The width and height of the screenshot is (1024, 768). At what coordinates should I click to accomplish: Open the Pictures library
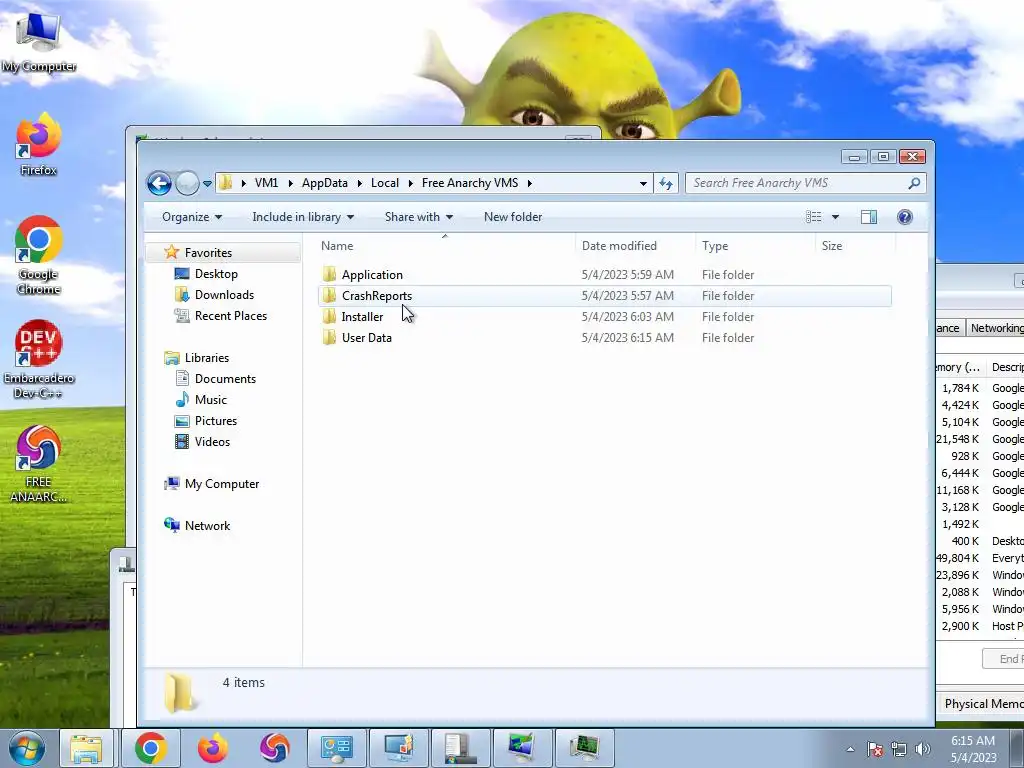216,421
